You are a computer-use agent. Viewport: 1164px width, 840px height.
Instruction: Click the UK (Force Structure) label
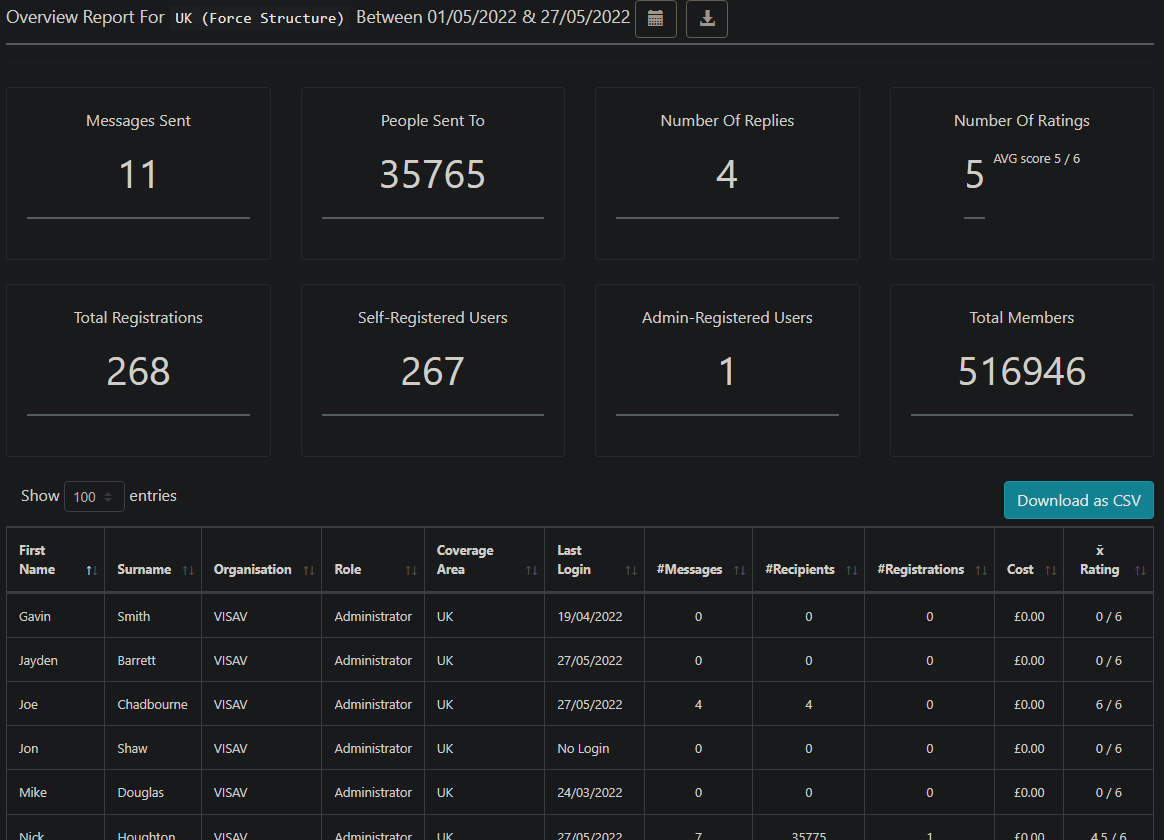pyautogui.click(x=259, y=18)
